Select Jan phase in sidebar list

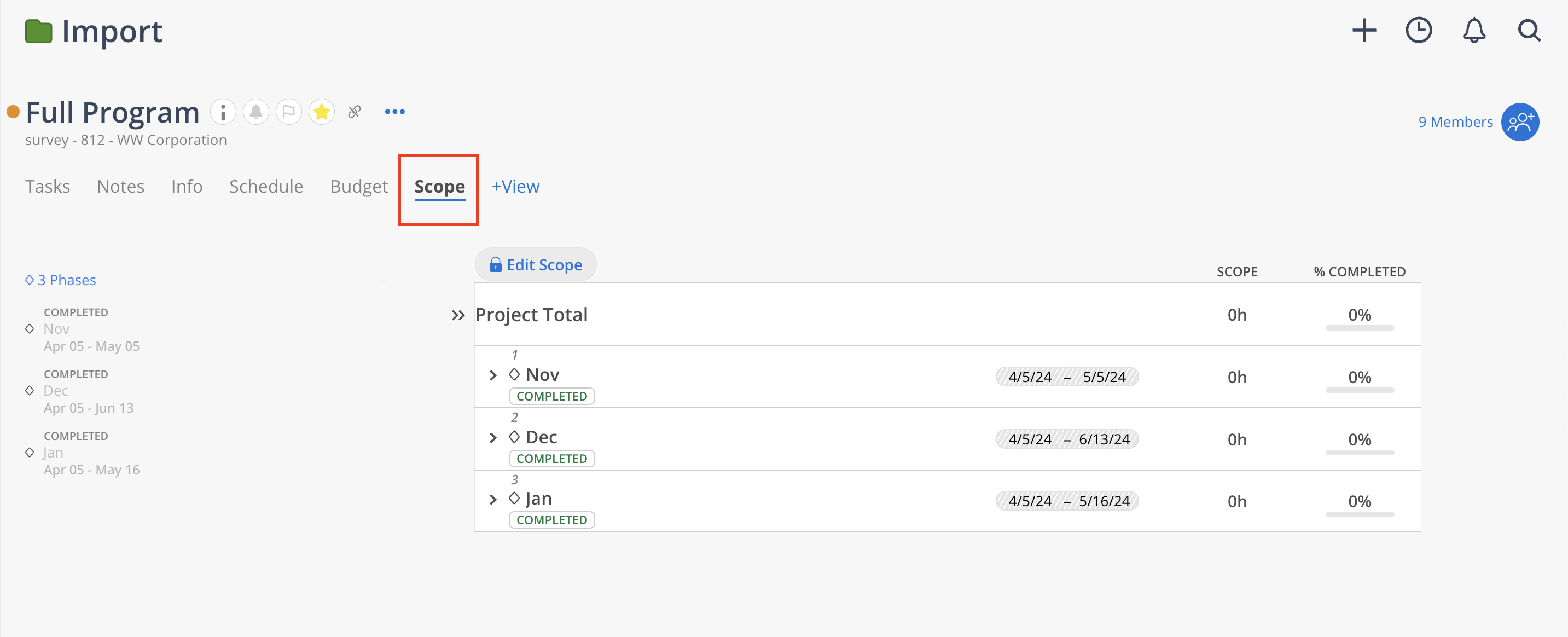click(53, 453)
